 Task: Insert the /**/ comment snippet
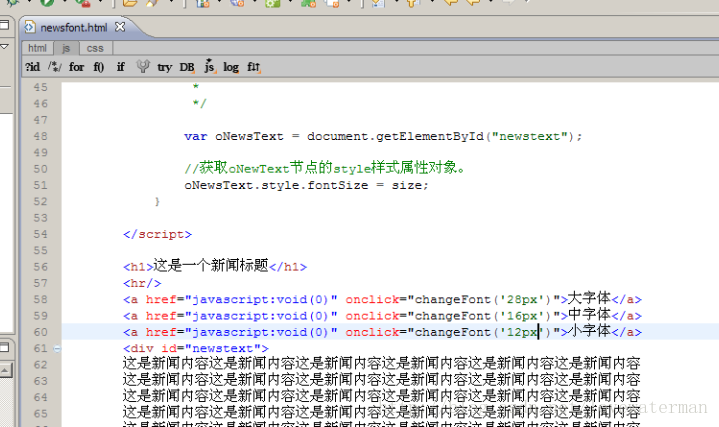[55, 67]
